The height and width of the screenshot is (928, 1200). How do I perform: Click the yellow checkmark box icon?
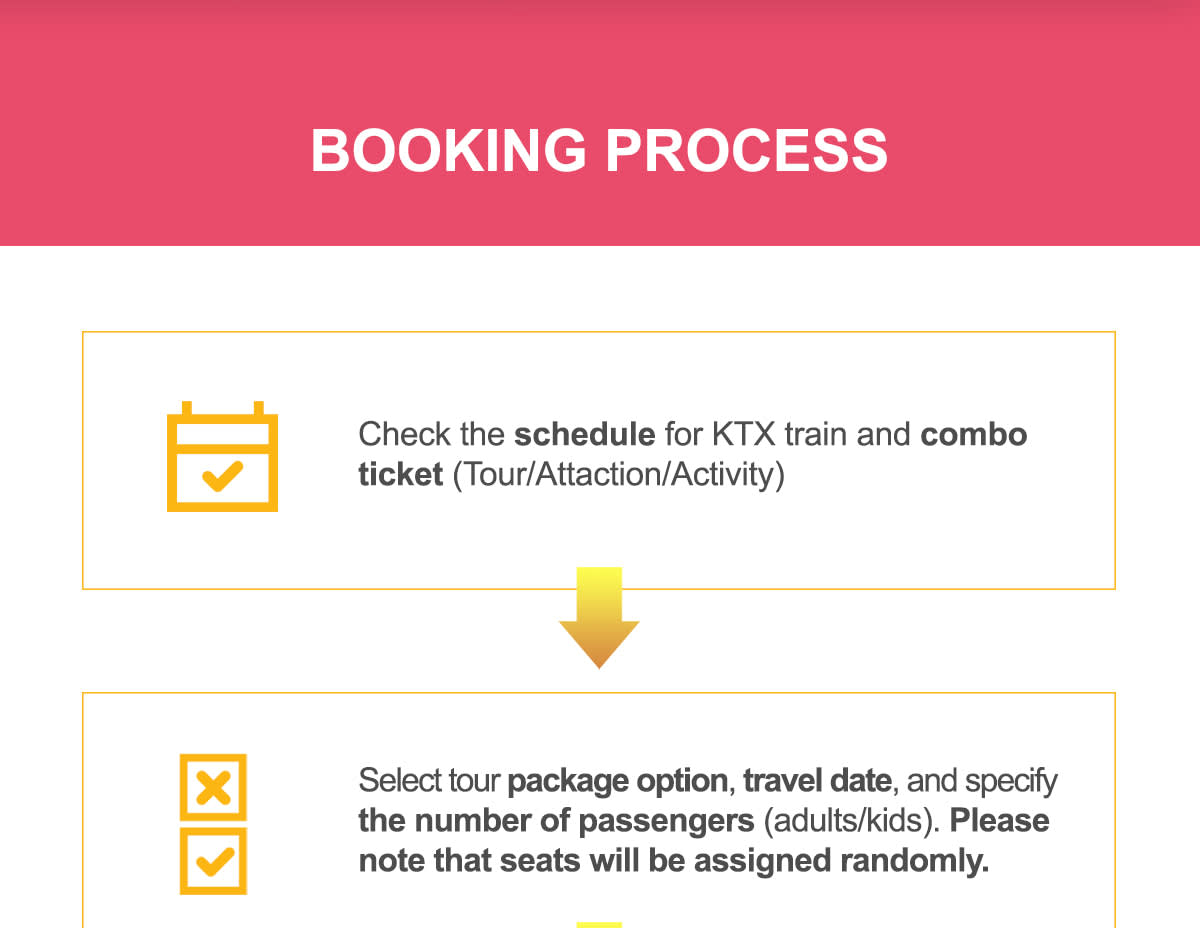tap(213, 860)
